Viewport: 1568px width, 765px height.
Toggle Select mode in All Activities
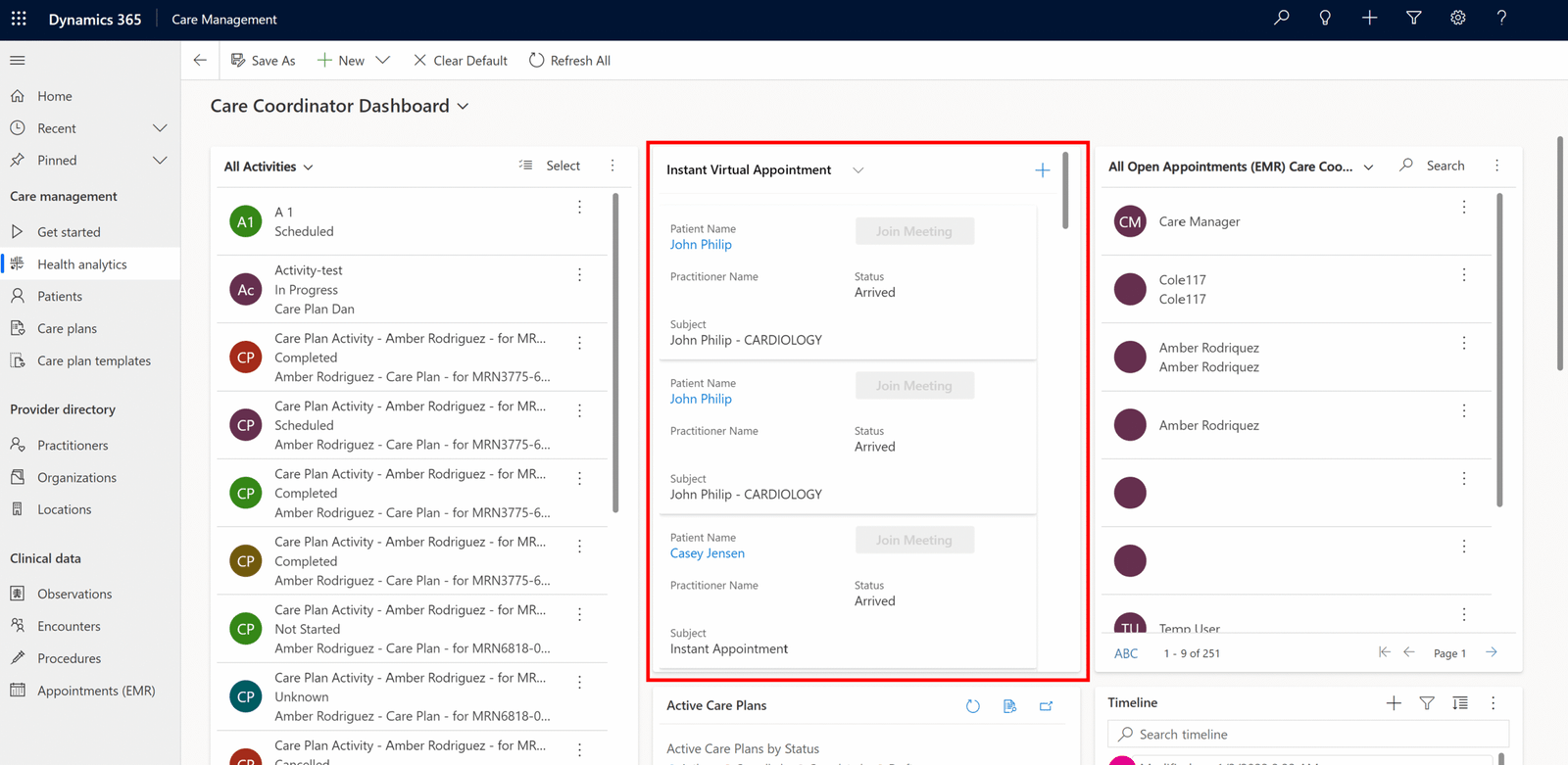click(551, 166)
